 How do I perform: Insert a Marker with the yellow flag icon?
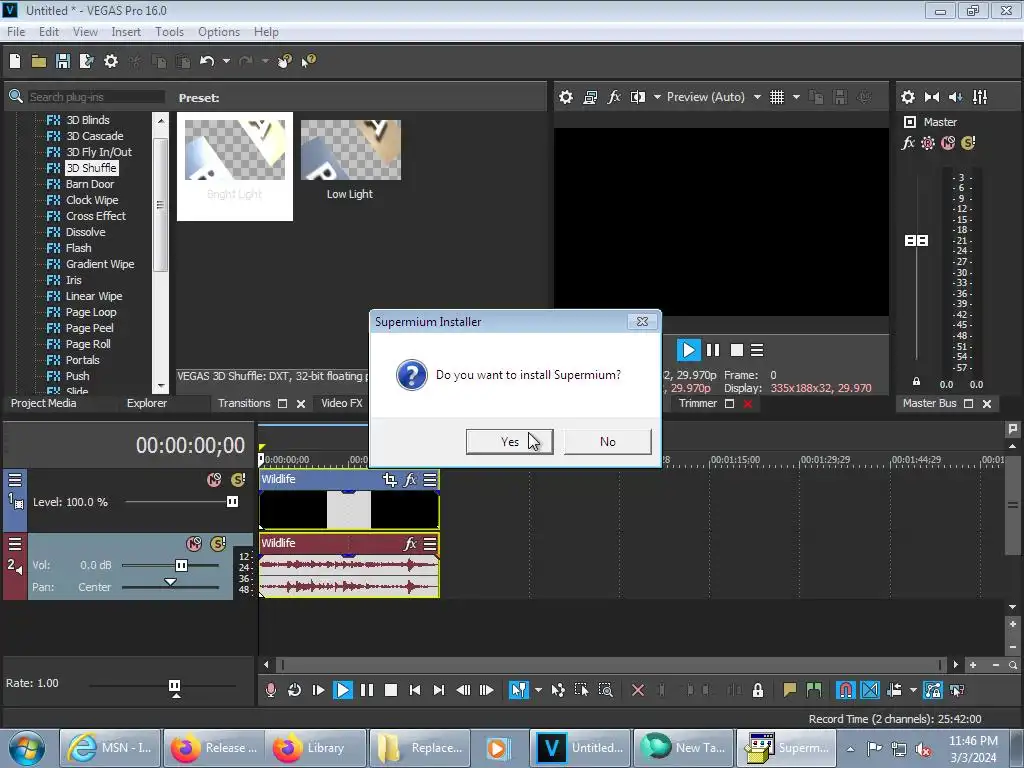(790, 690)
